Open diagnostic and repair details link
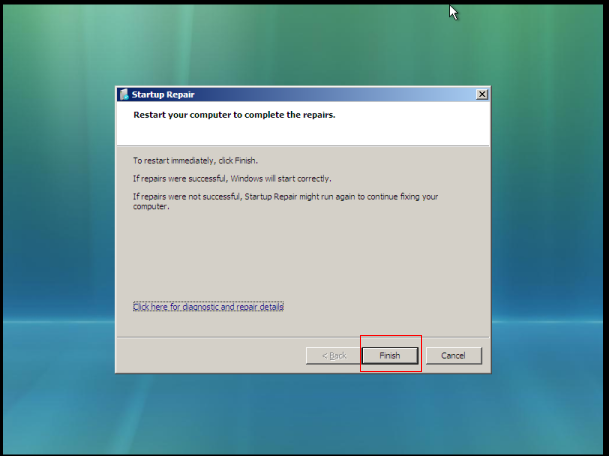The width and height of the screenshot is (609, 456). (x=208, y=307)
